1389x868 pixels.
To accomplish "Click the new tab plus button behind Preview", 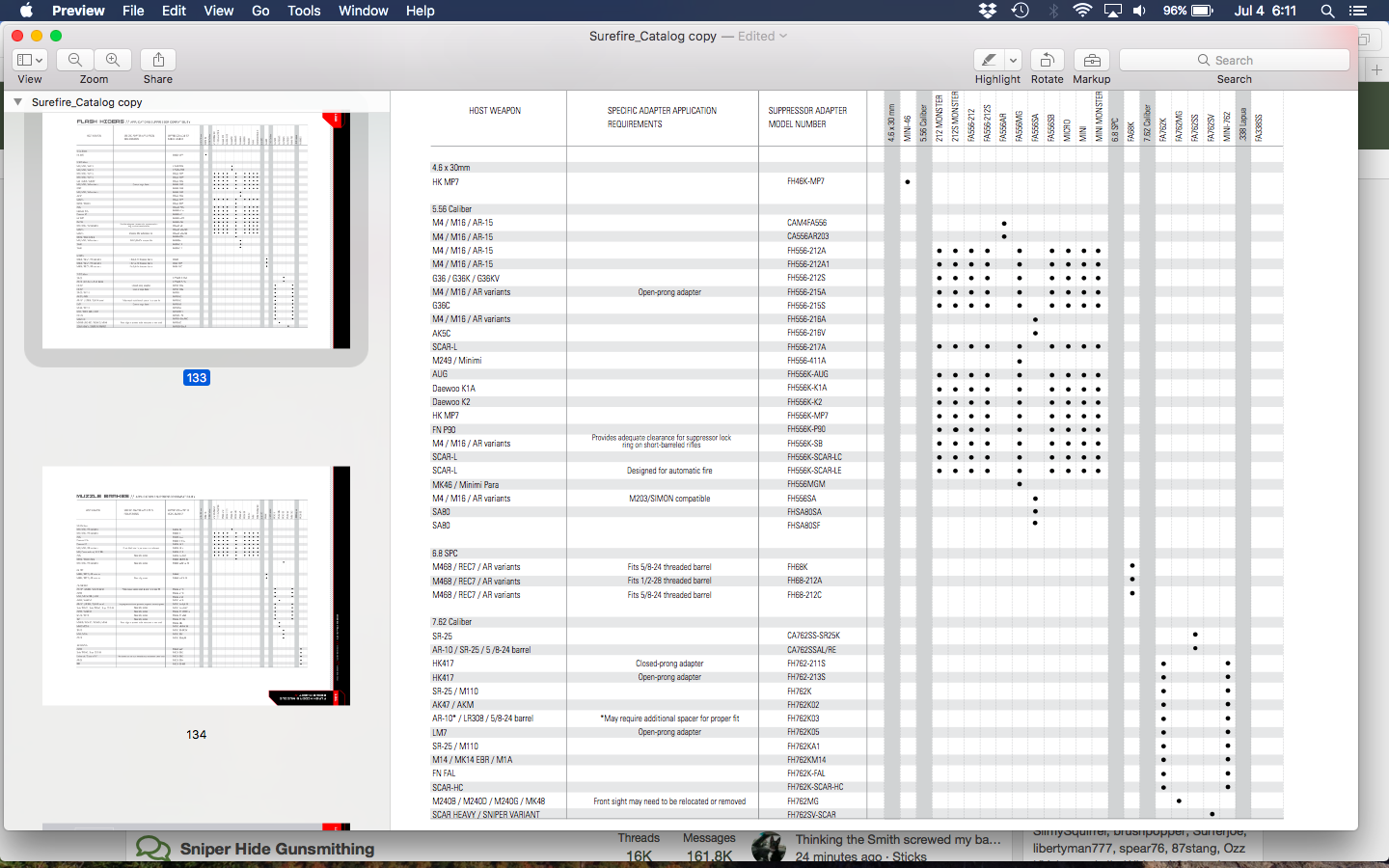I will point(1376,69).
